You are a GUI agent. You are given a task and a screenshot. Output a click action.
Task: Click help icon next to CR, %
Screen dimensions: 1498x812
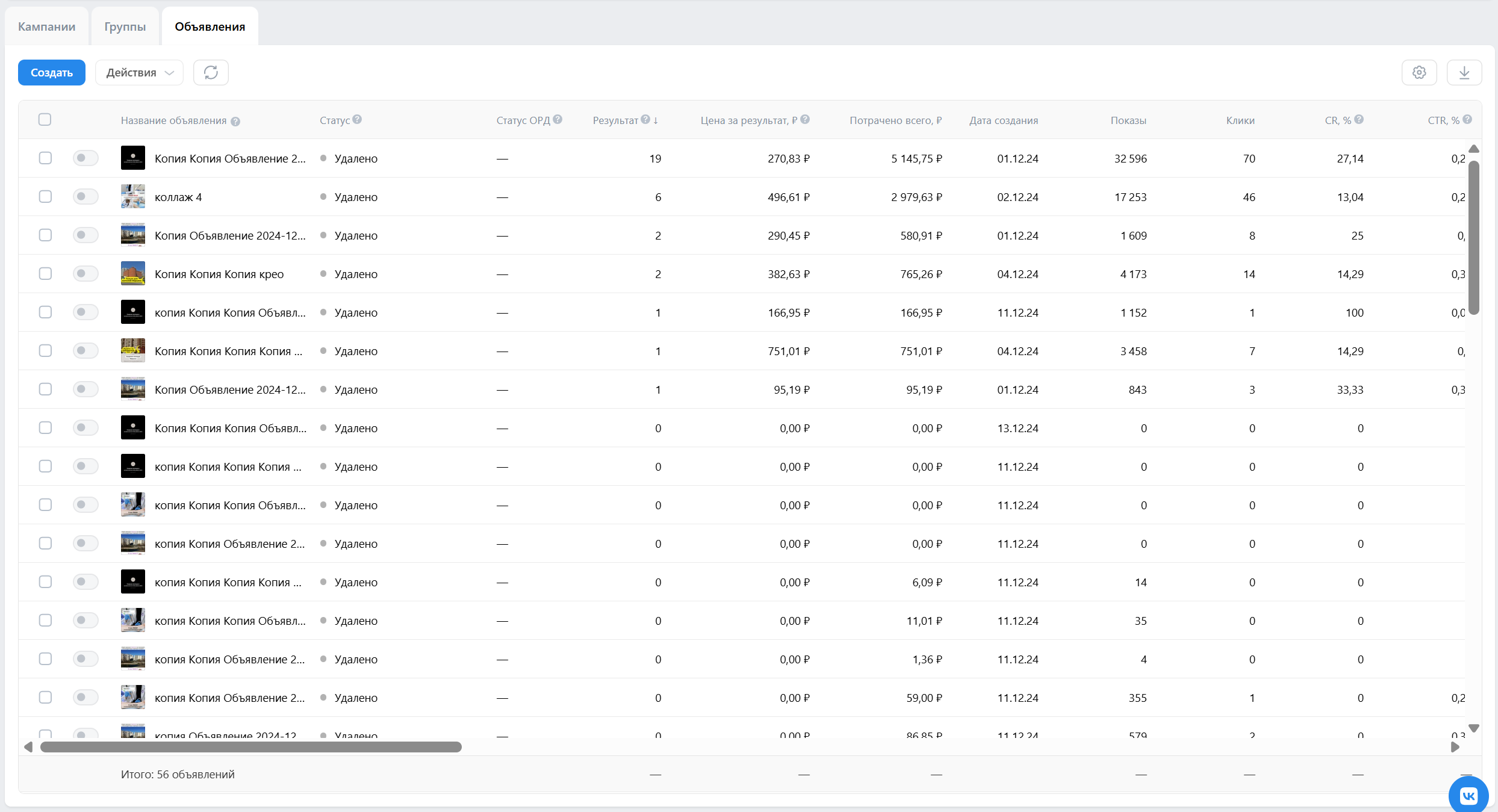[1359, 119]
